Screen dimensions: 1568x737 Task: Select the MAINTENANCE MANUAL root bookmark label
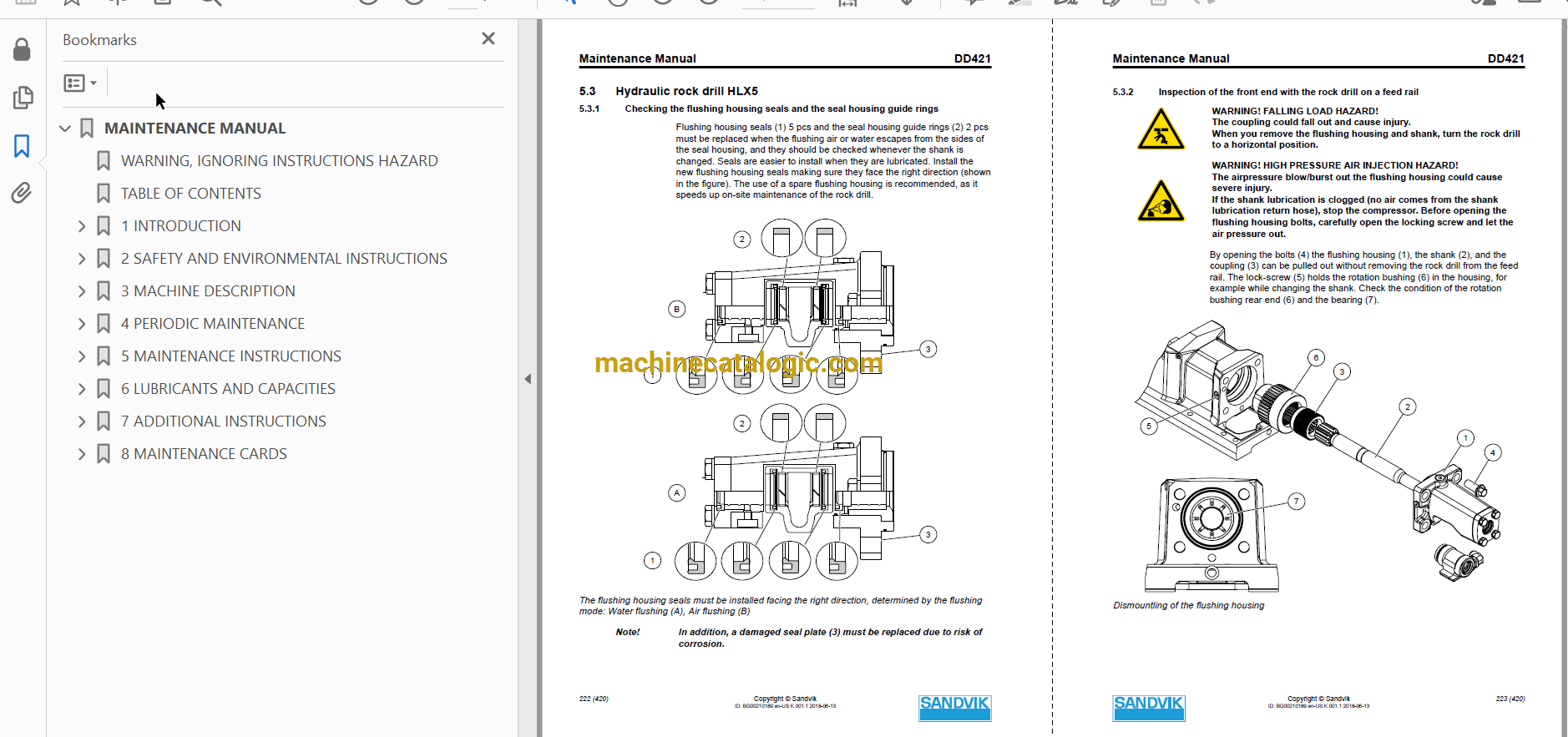tap(195, 129)
